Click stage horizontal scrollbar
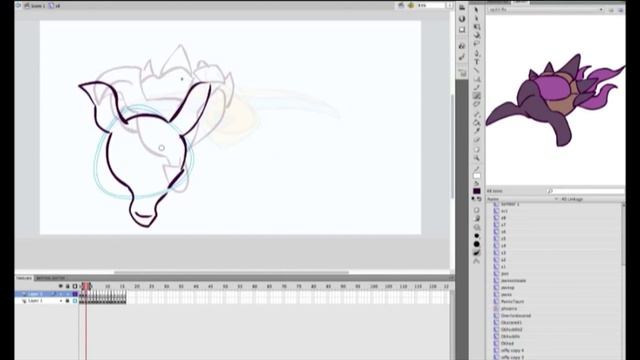Image resolution: width=640 pixels, height=360 pixels. [231, 272]
